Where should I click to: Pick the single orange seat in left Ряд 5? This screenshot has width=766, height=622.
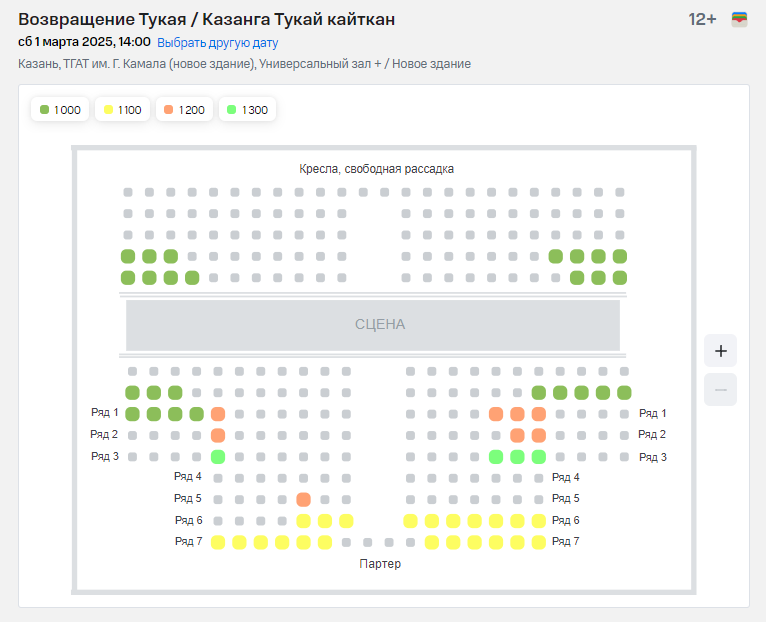point(304,499)
